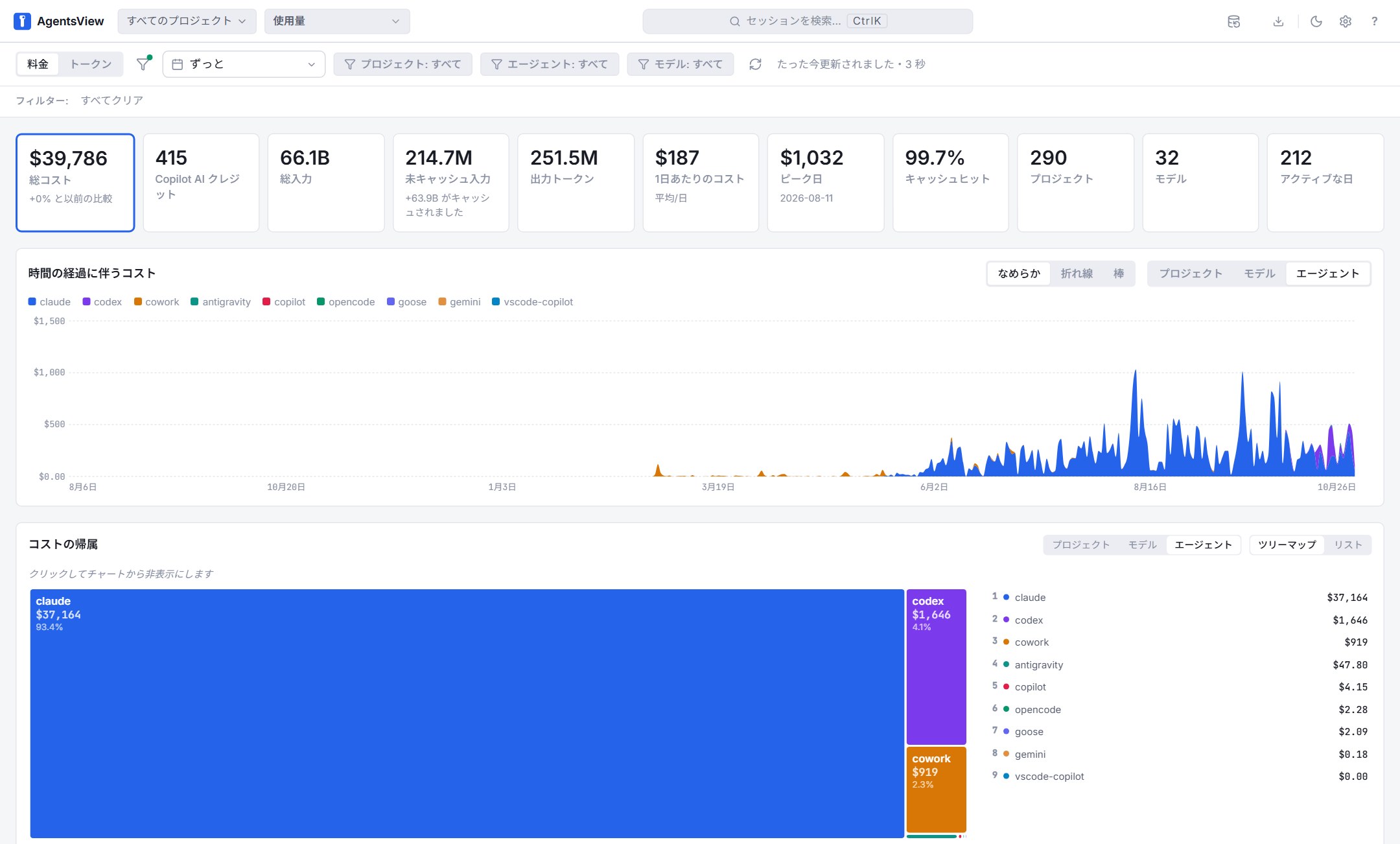
Task: Group cost-over-time chart by プロジェクト
Action: click(1191, 274)
